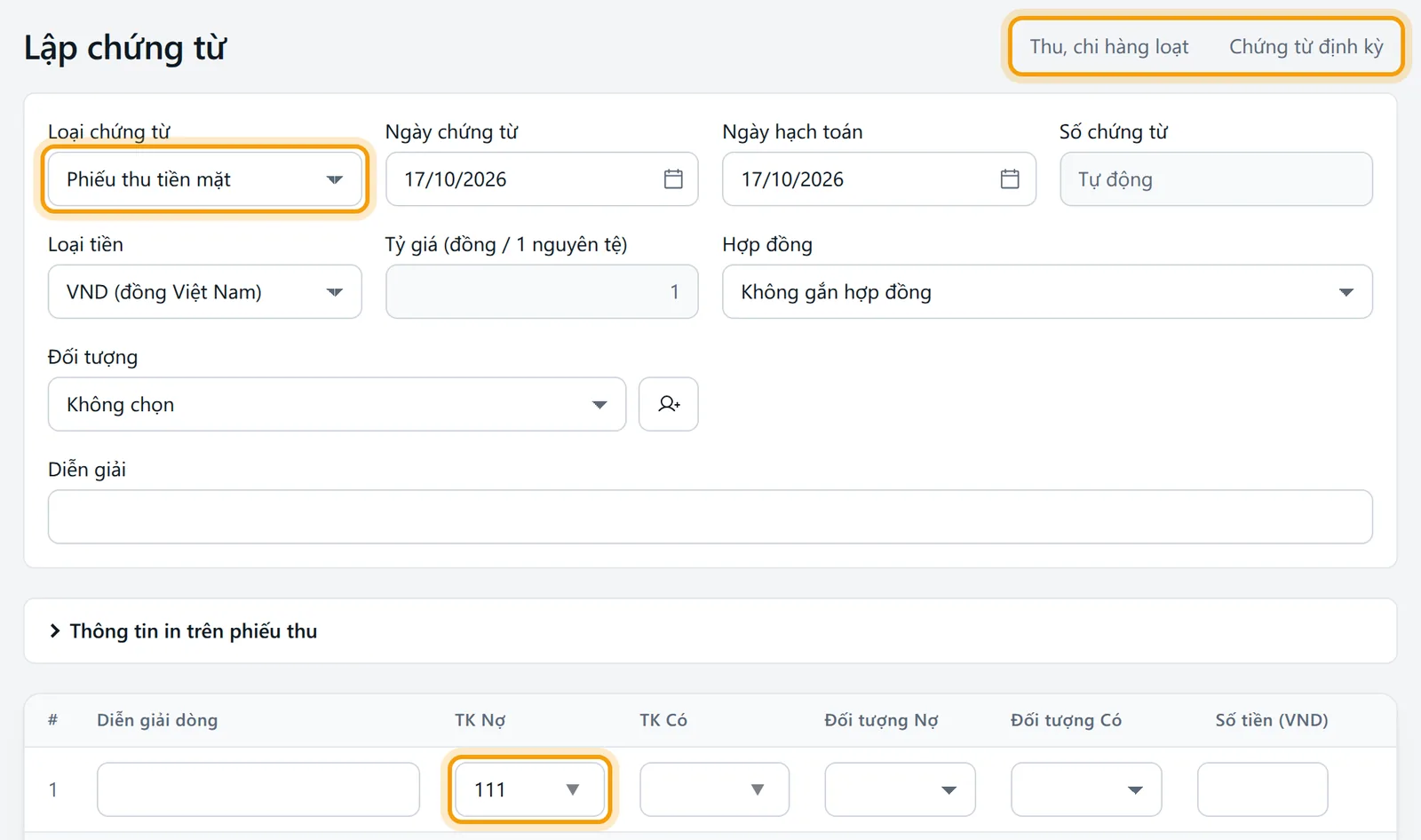Click the Diễn giải text field

coord(710,517)
